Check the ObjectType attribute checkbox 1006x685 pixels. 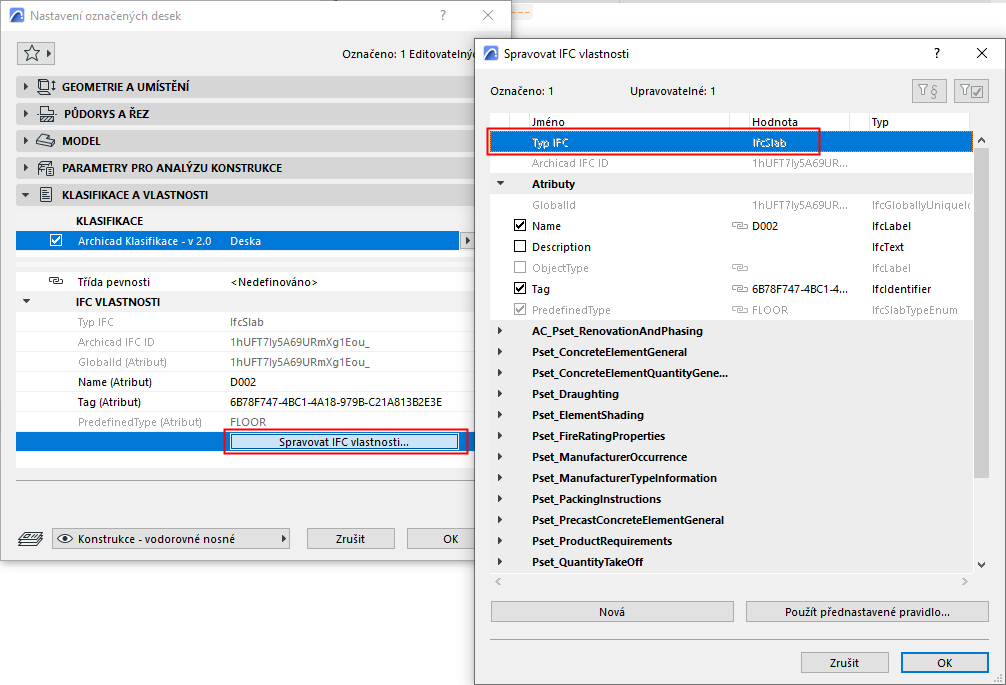pos(520,267)
